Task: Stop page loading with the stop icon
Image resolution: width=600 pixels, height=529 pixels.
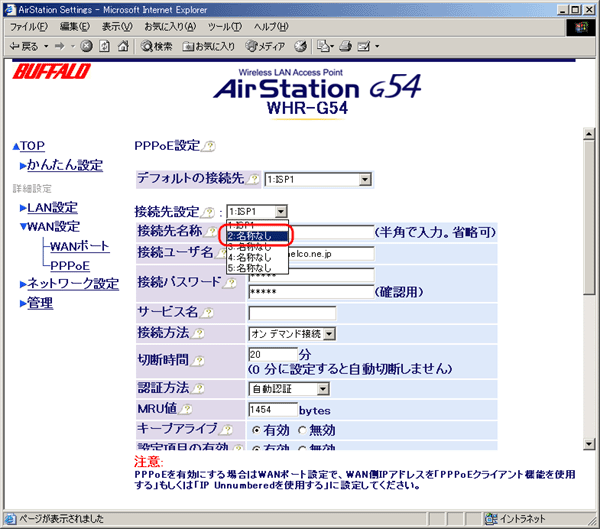Action: [87, 46]
